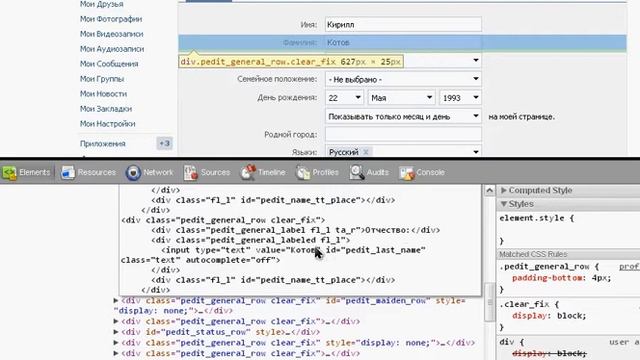Click the pedit_general_labeled div line

(251, 240)
